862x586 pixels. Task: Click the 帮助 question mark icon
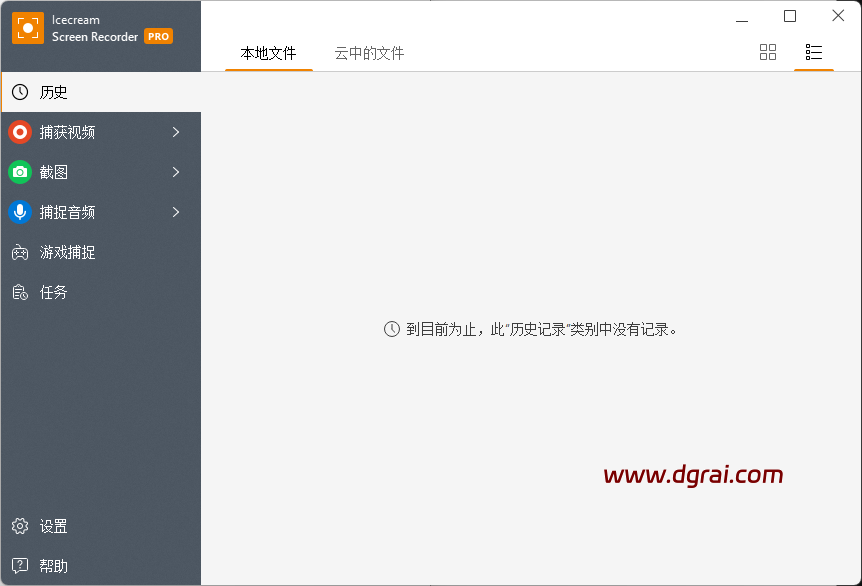pyautogui.click(x=20, y=566)
